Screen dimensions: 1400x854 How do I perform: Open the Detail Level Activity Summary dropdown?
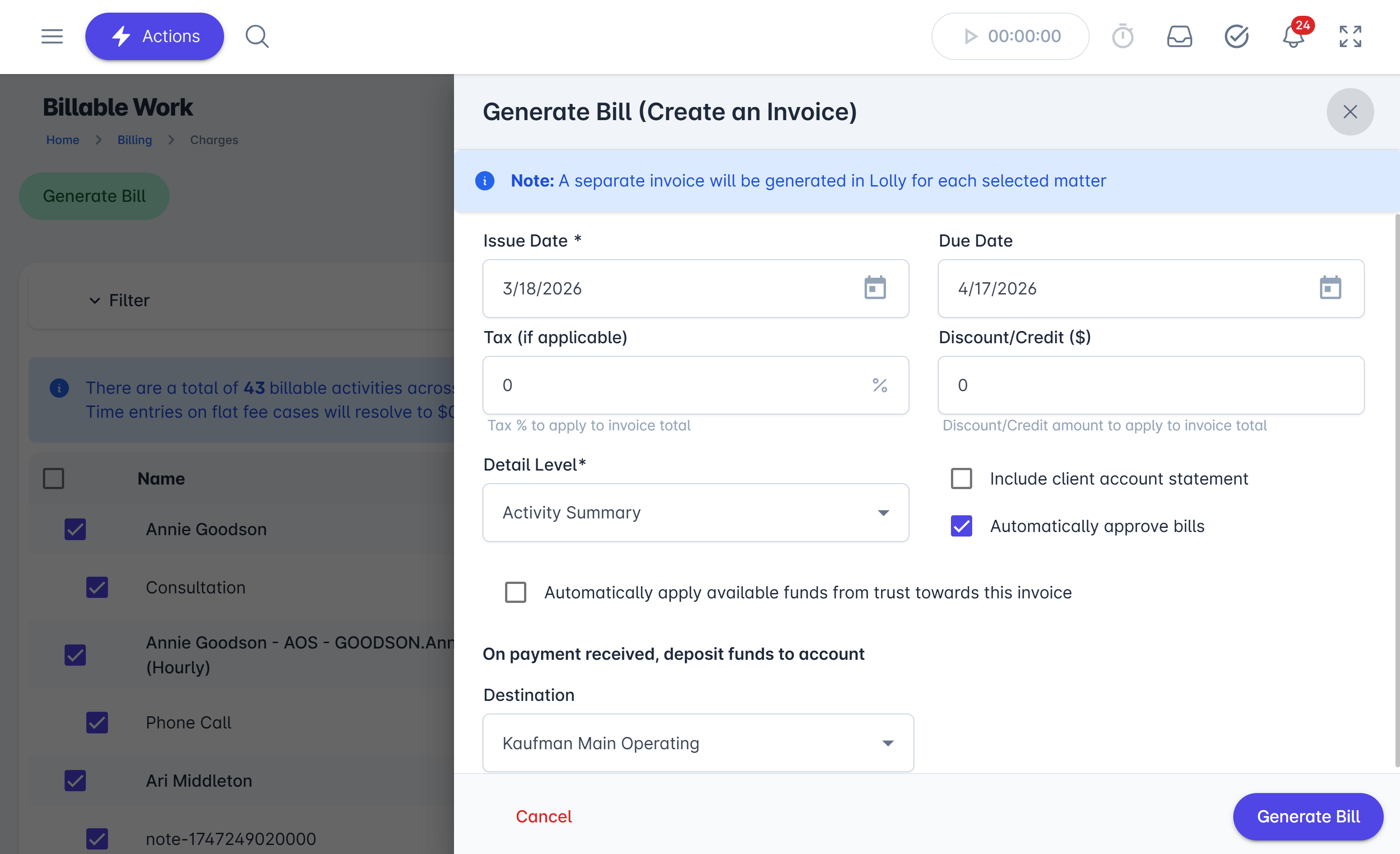[695, 513]
